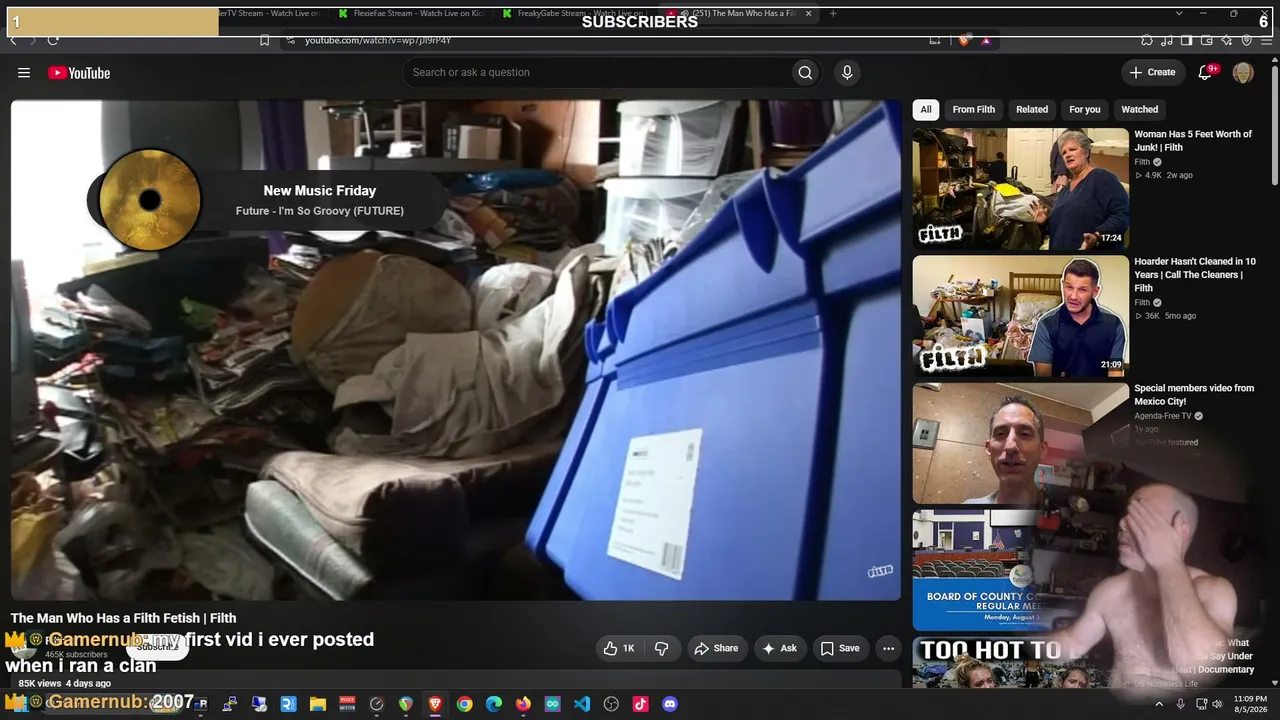Open Brave Shields lion icon in address bar
This screenshot has width=1280, height=720.
[x=964, y=40]
